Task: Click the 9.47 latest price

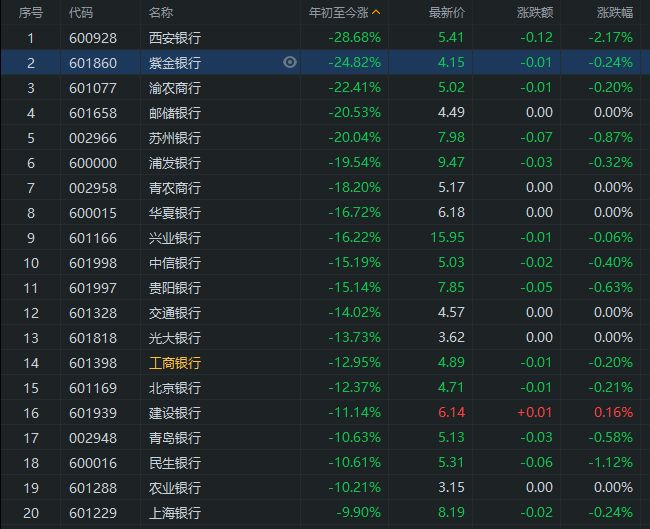Action: 451,162
